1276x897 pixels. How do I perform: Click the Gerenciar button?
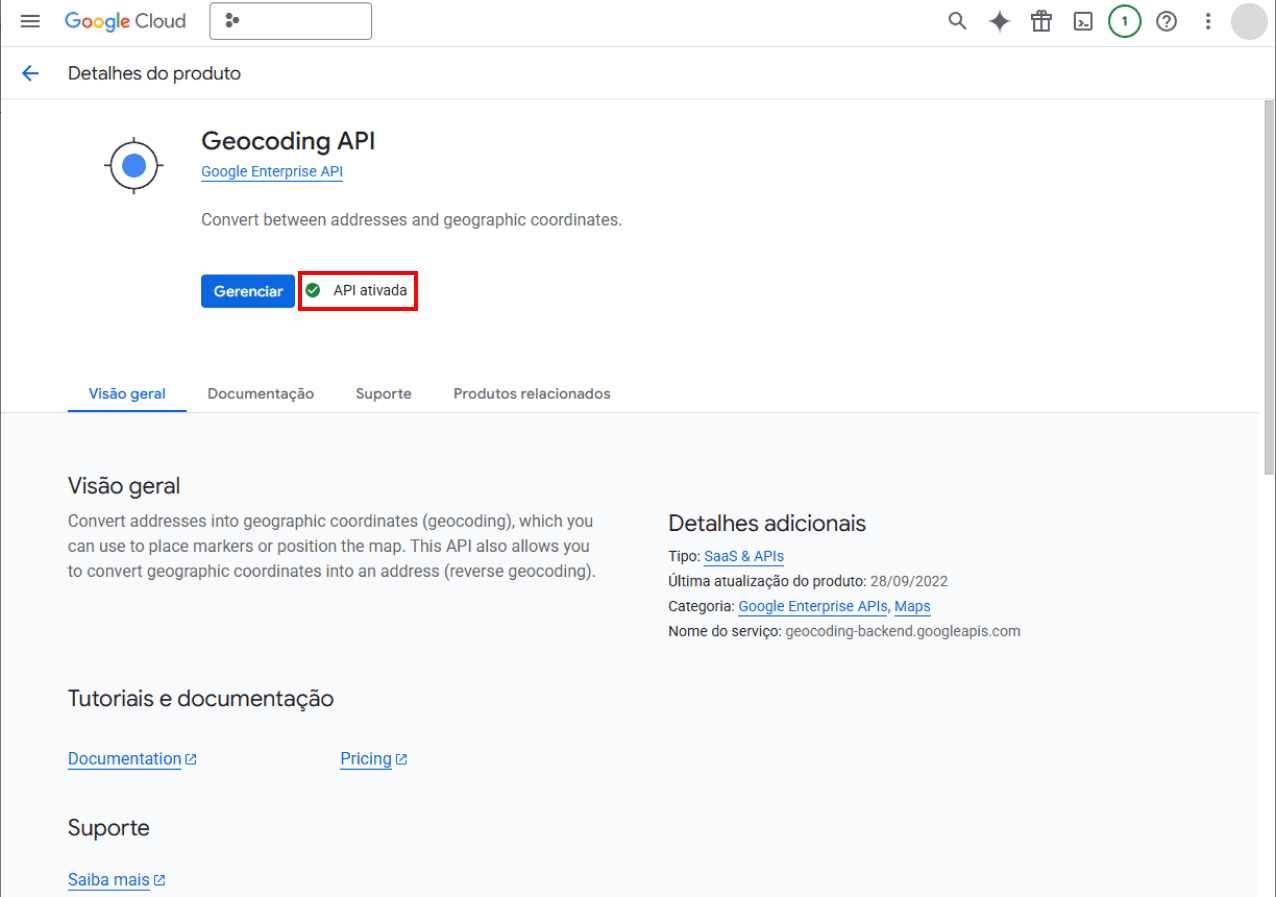pos(248,291)
